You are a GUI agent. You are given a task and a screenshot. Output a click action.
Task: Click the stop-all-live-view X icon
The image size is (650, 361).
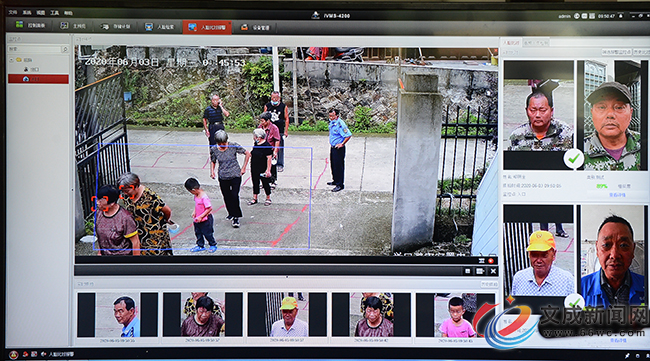[x=493, y=271]
